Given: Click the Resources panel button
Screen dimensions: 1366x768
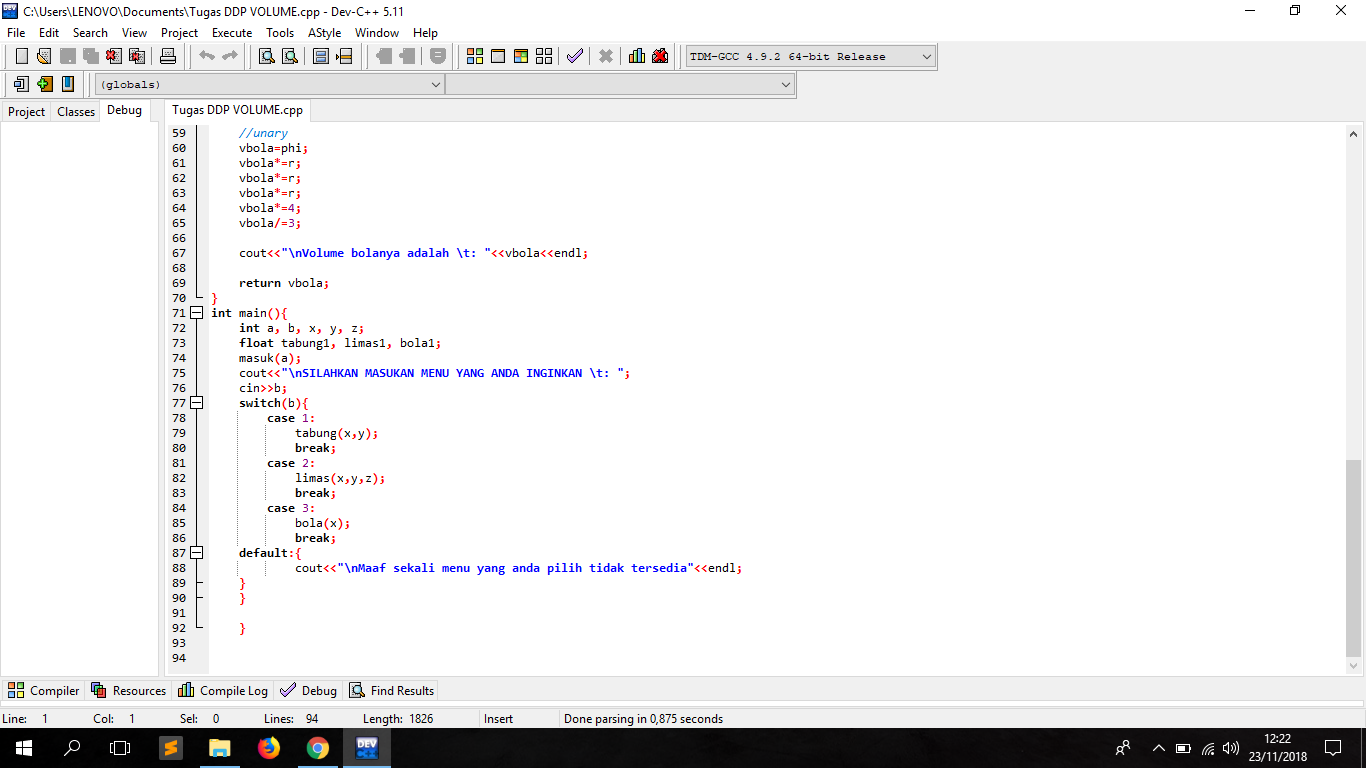Looking at the screenshot, I should [128, 690].
